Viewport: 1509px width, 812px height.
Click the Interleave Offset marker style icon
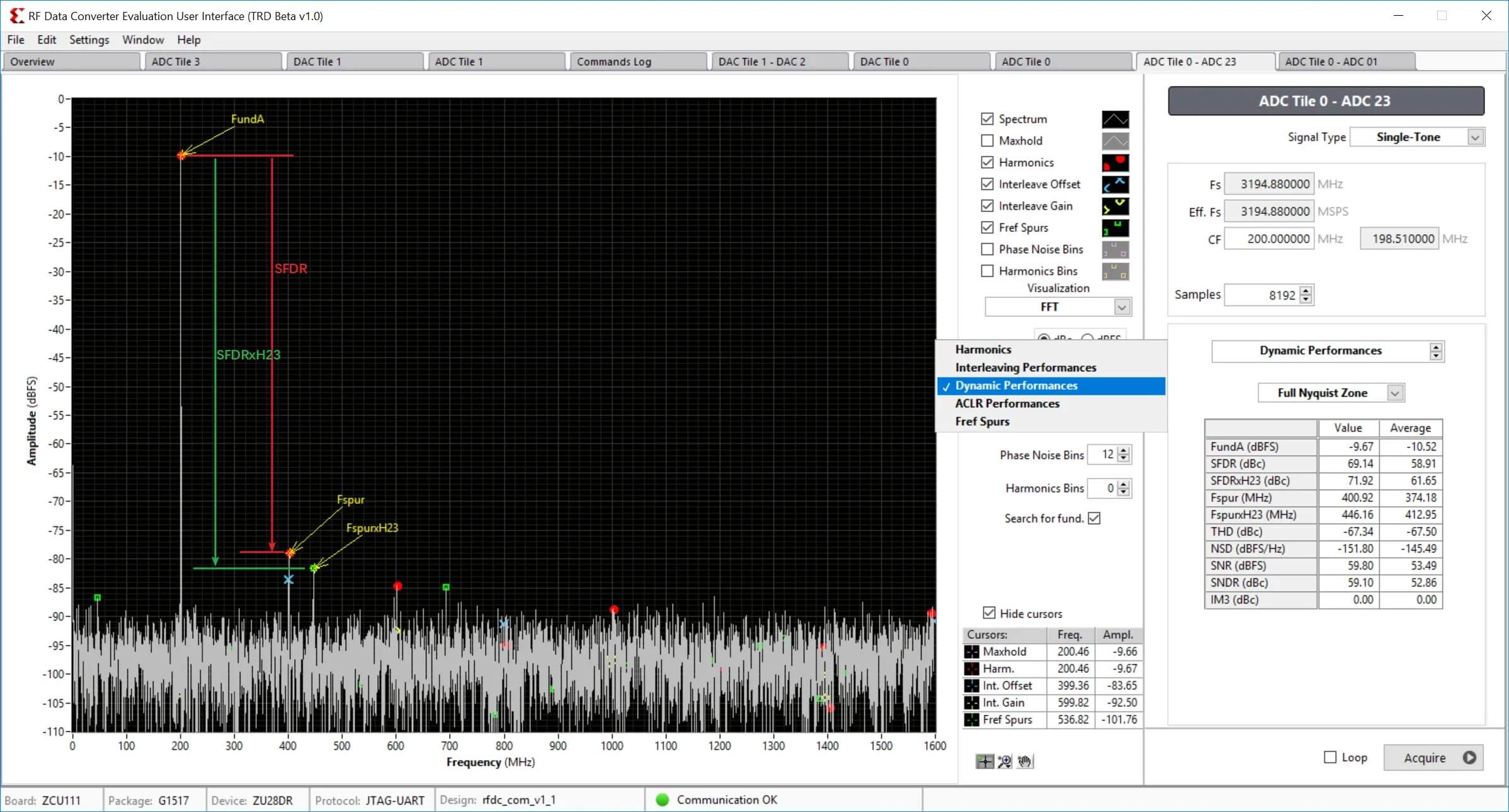(1115, 185)
